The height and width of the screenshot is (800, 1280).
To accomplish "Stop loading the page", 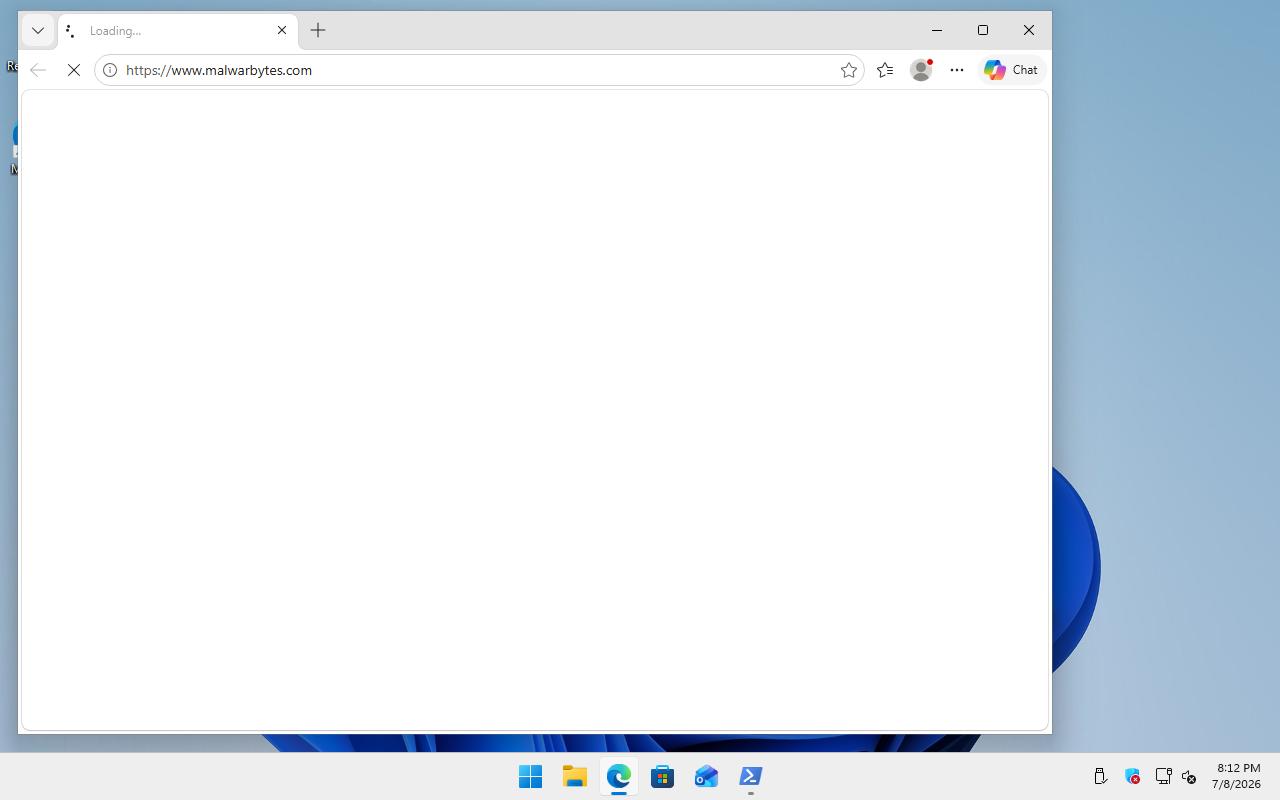I will 74,70.
